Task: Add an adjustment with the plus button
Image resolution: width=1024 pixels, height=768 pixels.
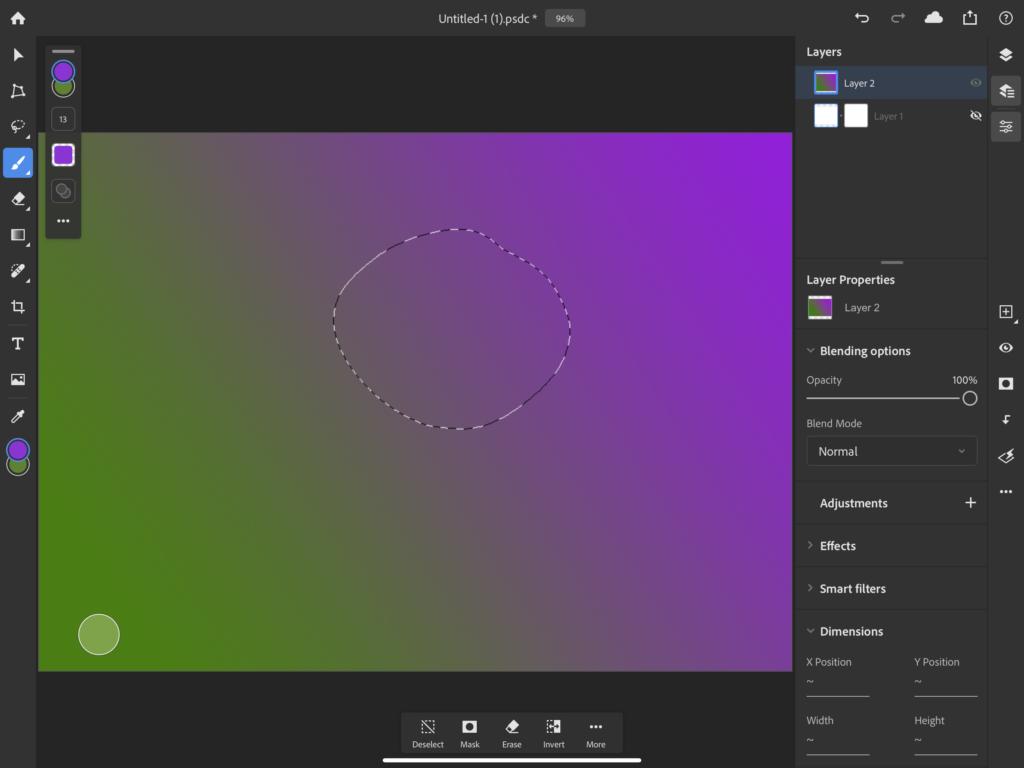Action: tap(970, 503)
